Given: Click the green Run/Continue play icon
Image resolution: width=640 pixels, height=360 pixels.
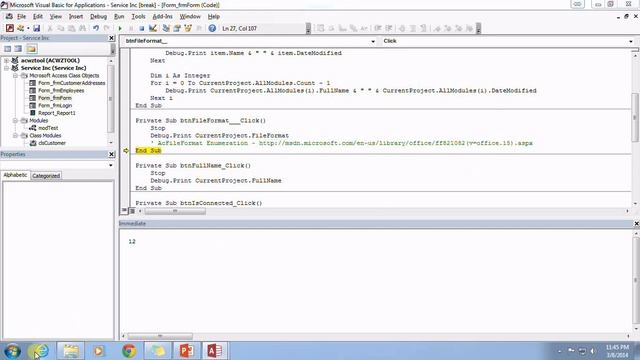Looking at the screenshot, I should pos(120,28).
